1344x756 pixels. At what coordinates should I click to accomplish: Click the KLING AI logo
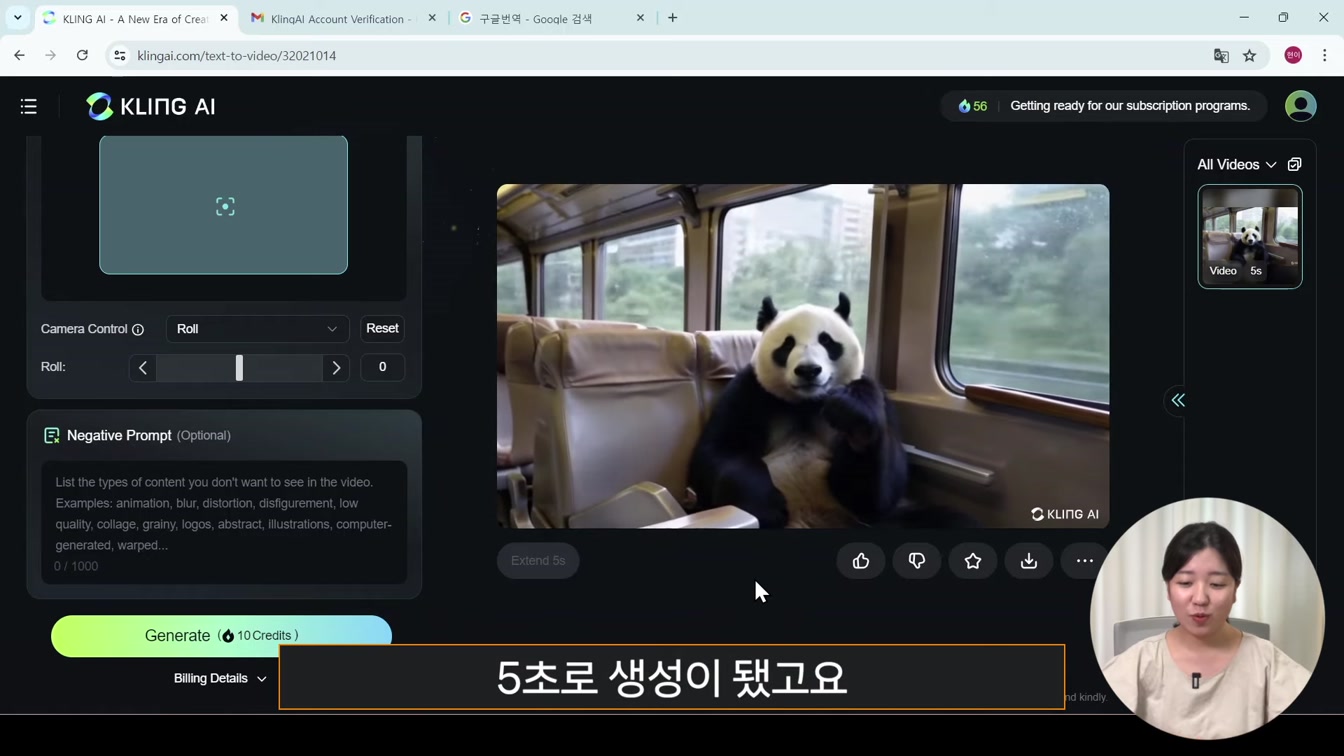(x=151, y=106)
